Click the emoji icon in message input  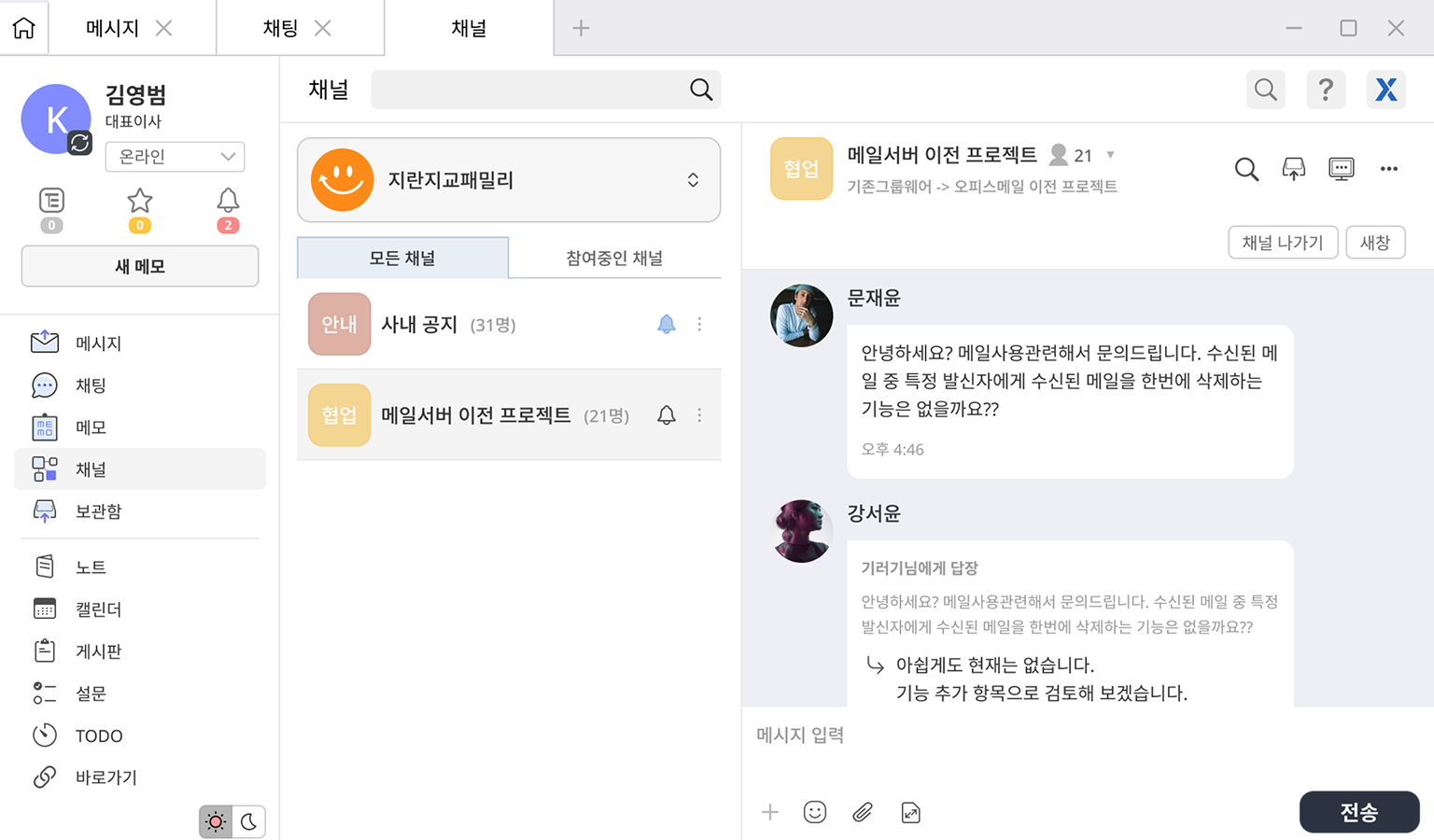click(x=815, y=812)
